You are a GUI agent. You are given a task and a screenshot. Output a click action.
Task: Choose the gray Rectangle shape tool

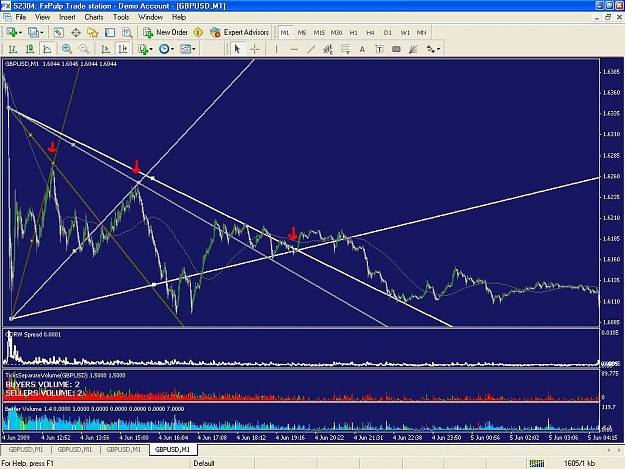tap(396, 49)
